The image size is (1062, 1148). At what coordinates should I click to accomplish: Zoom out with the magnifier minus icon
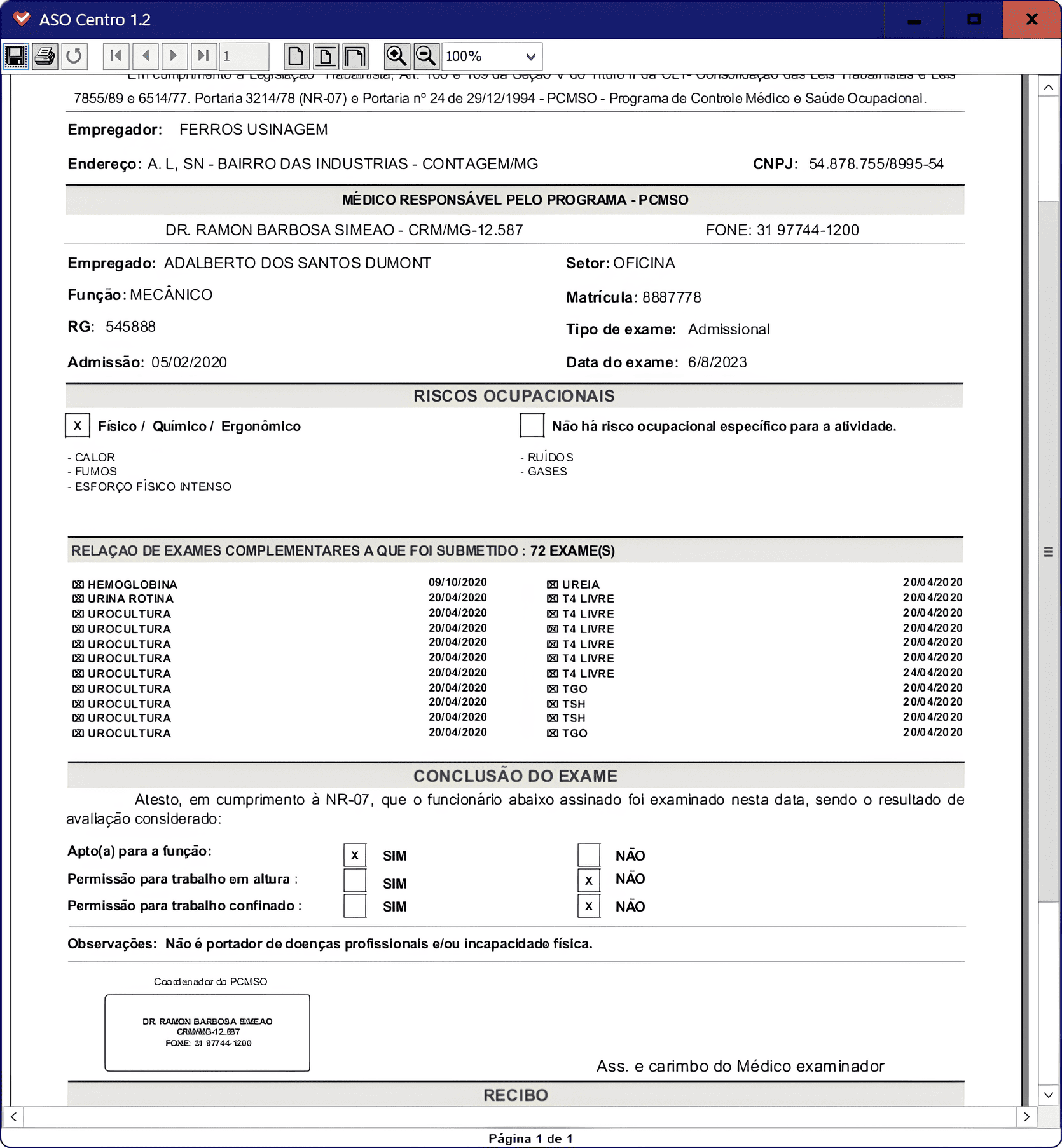(x=426, y=57)
